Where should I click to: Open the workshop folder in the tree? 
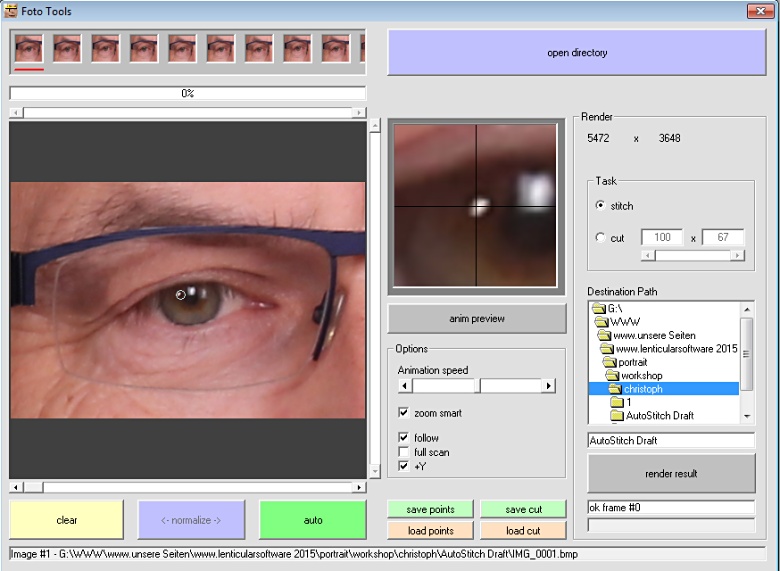[640, 375]
